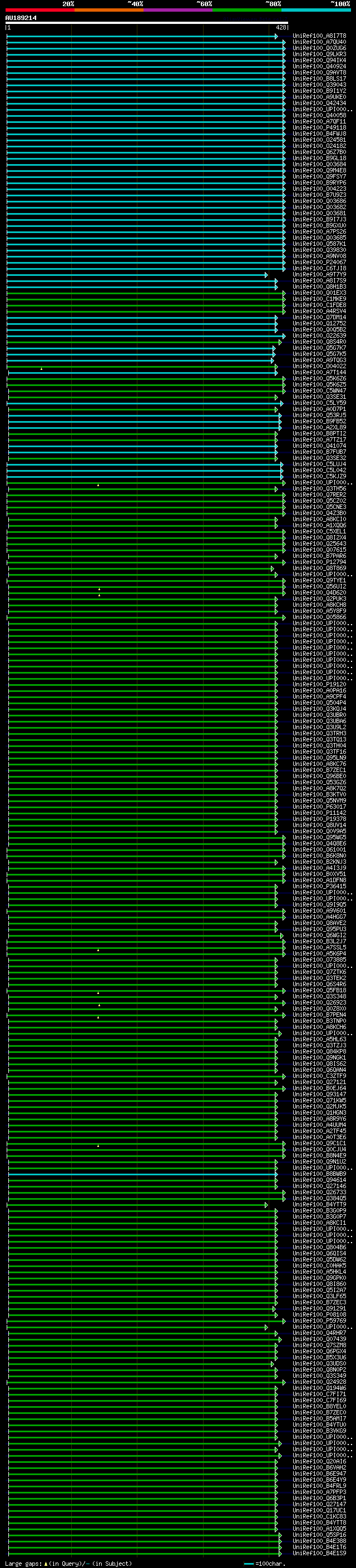The height and width of the screenshot is (1568, 356).
Task: Select the UniRef100_P24067 label
Action: 319,263
